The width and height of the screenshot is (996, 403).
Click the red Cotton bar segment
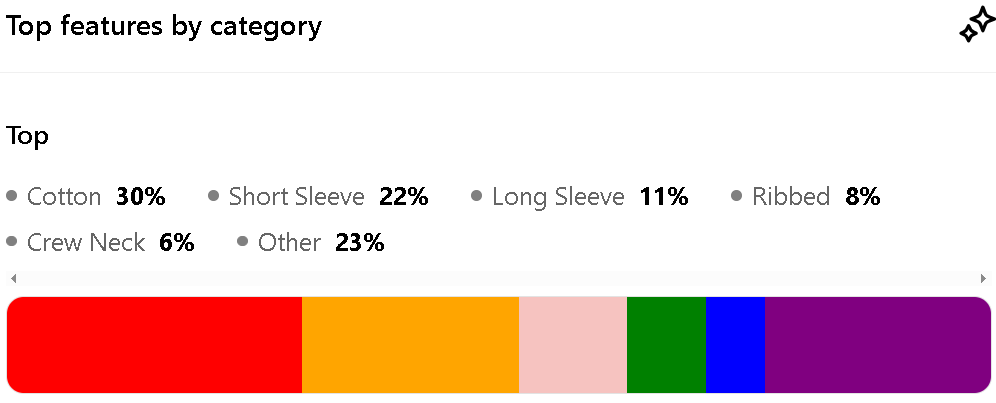(154, 345)
